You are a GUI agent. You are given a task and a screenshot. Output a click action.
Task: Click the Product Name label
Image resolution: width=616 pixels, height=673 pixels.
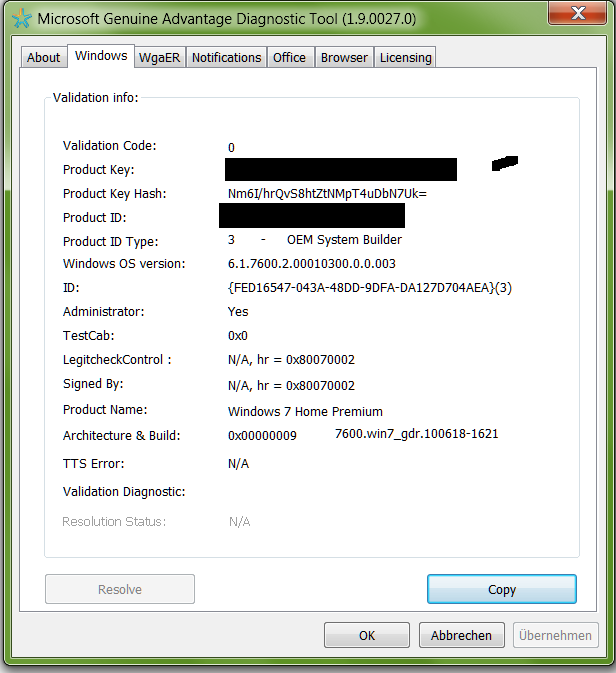pos(105,409)
